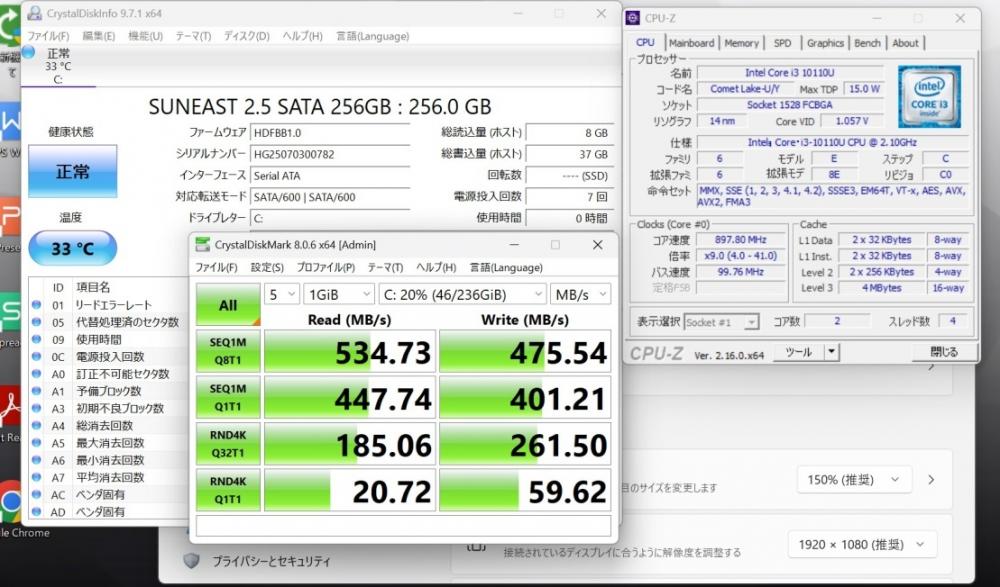Select the AD ベンダ固有 status icon
Image resolution: width=1000 pixels, height=587 pixels.
click(36, 512)
